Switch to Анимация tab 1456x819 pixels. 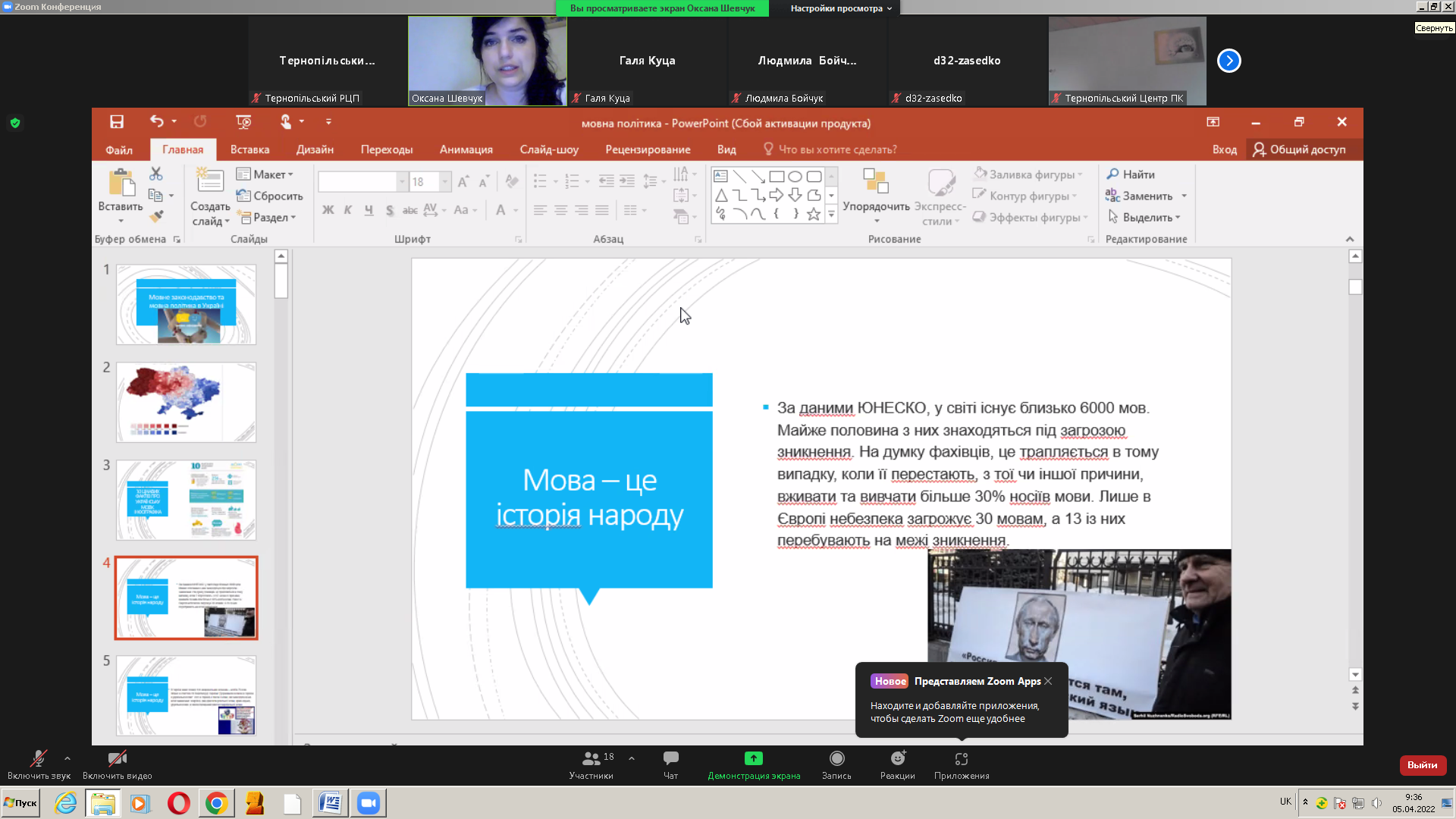click(x=466, y=149)
